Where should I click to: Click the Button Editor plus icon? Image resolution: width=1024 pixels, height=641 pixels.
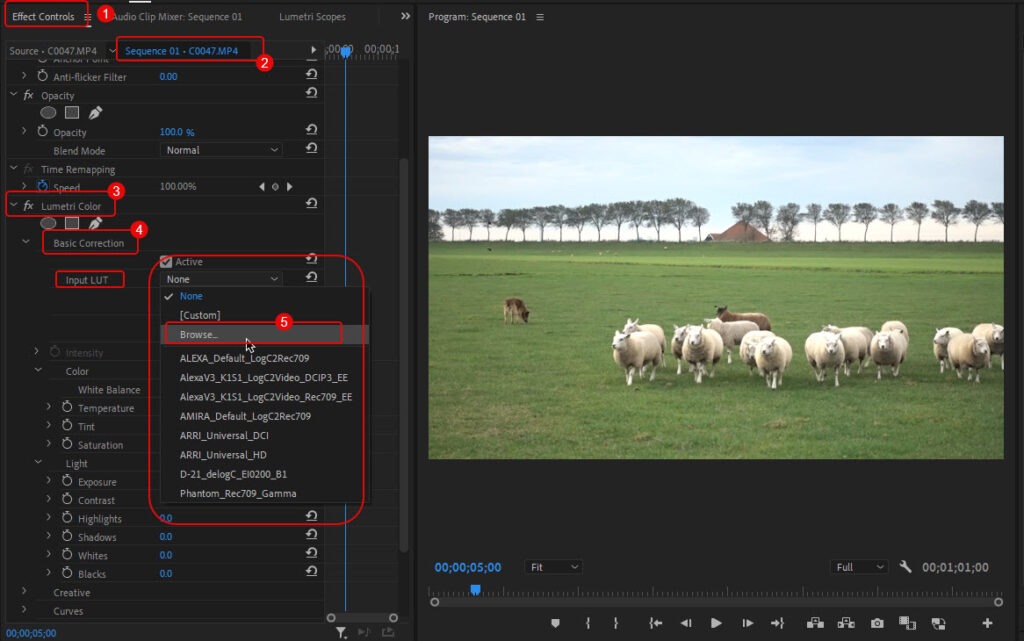click(x=988, y=623)
